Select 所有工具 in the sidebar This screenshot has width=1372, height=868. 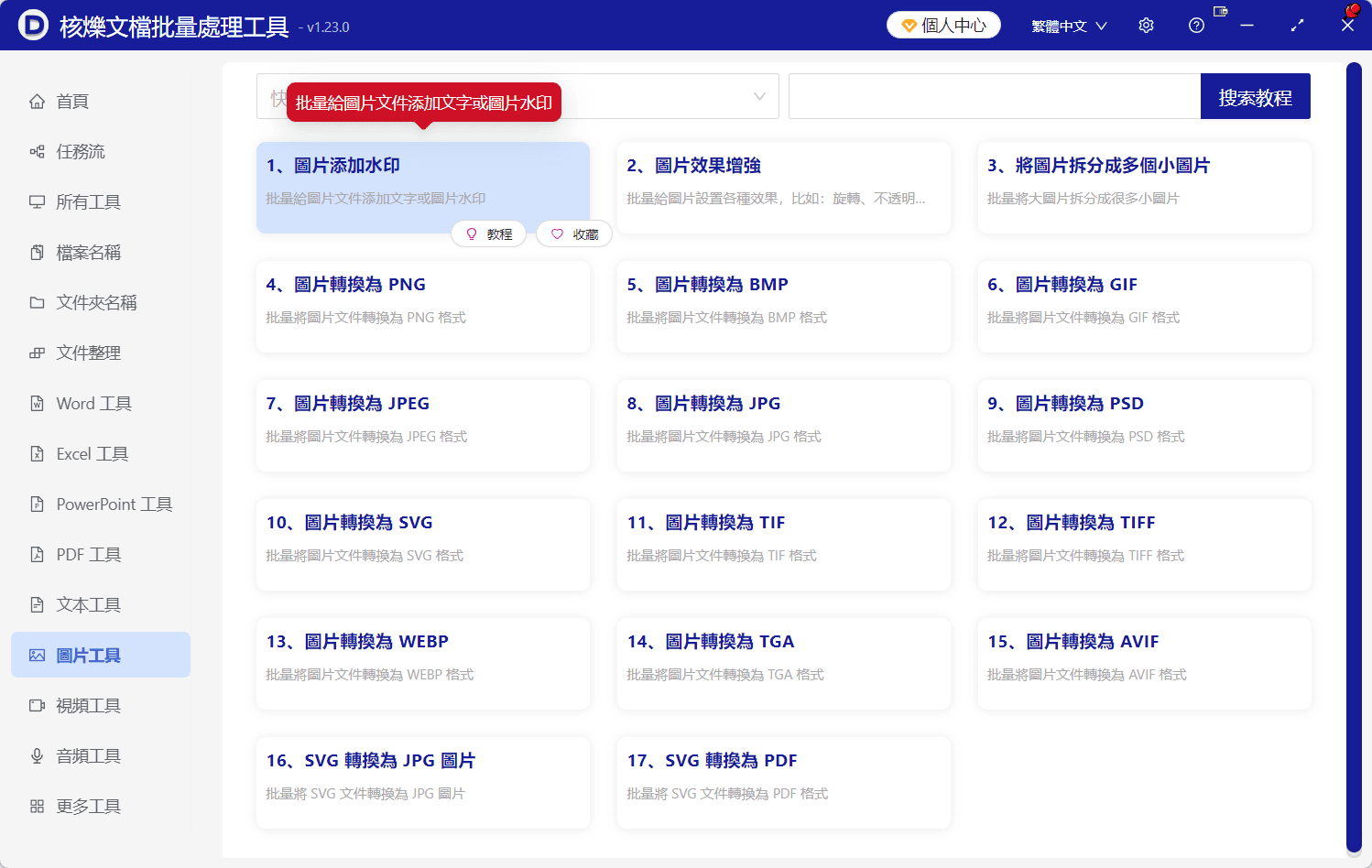[101, 202]
